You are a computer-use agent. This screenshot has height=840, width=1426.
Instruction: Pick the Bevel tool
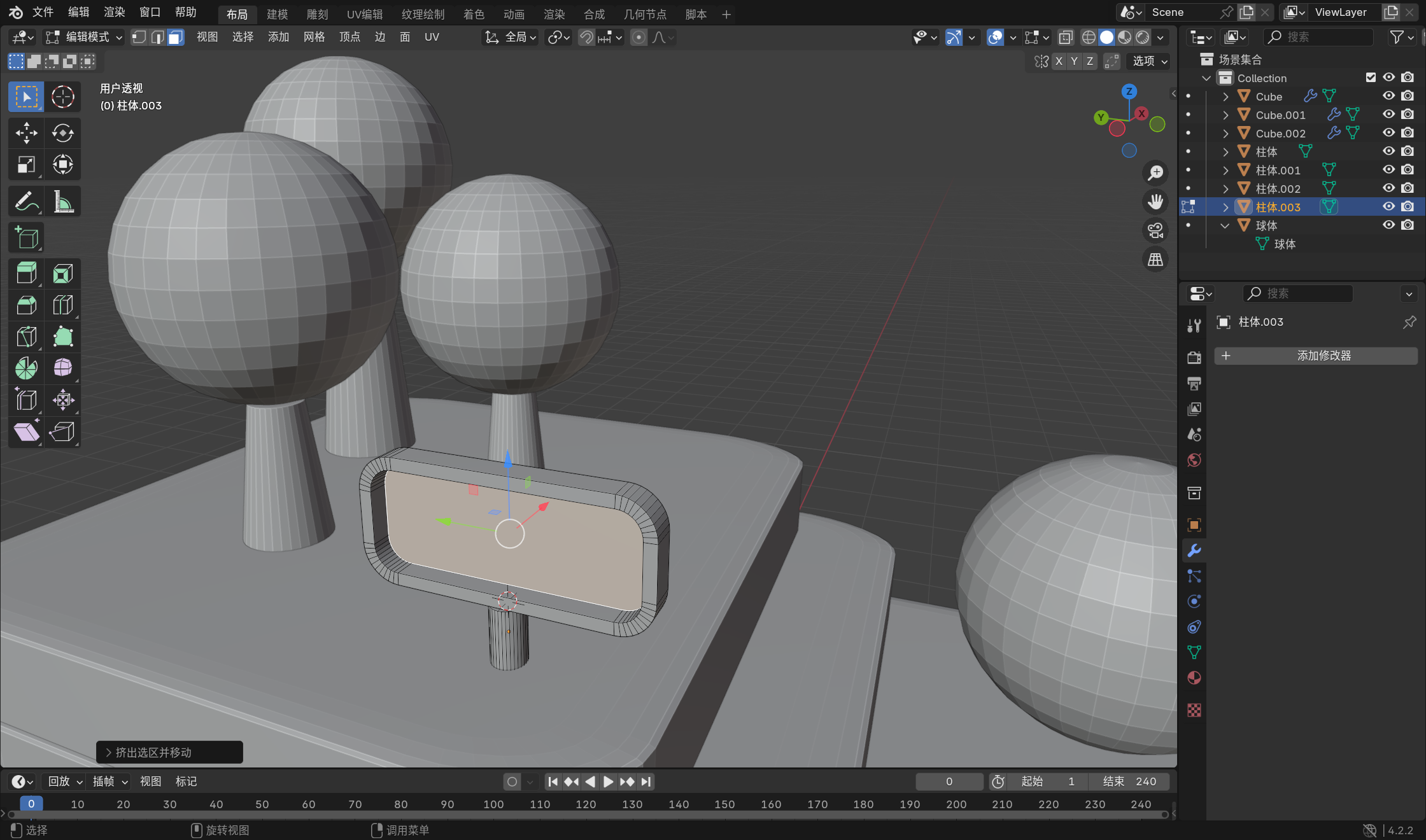point(26,305)
